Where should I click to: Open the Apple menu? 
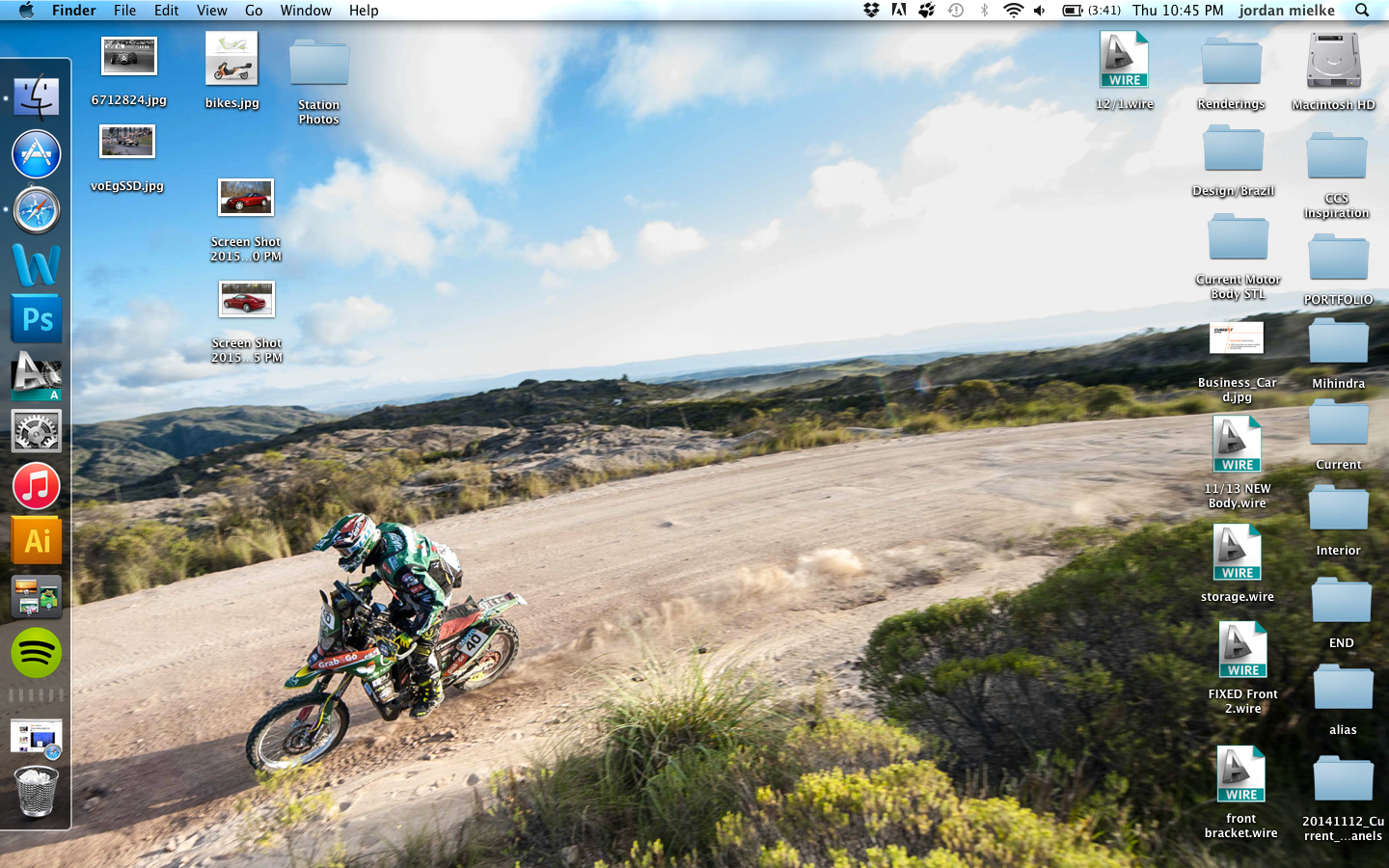(x=26, y=11)
